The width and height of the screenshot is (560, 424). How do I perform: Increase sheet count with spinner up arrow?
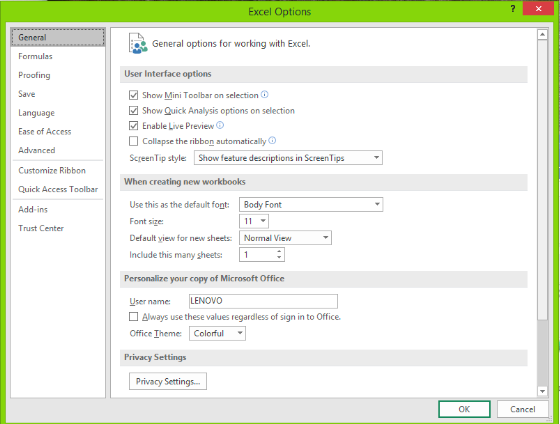pos(279,251)
